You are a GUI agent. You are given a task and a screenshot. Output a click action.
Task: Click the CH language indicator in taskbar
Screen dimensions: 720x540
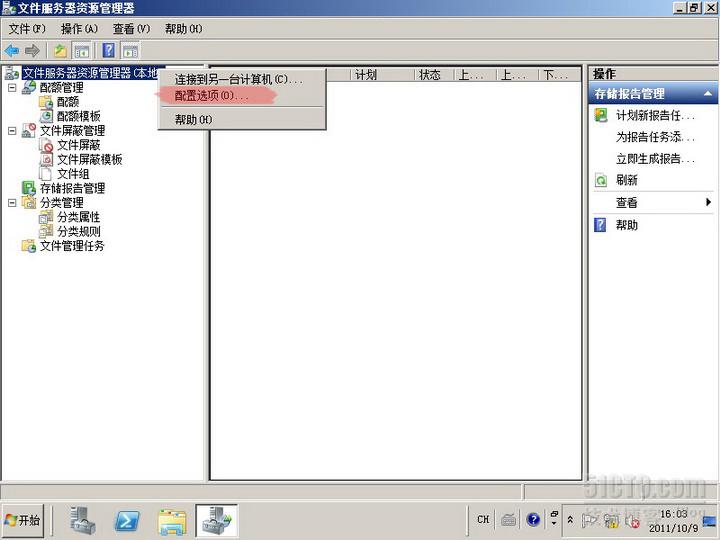pyautogui.click(x=483, y=519)
